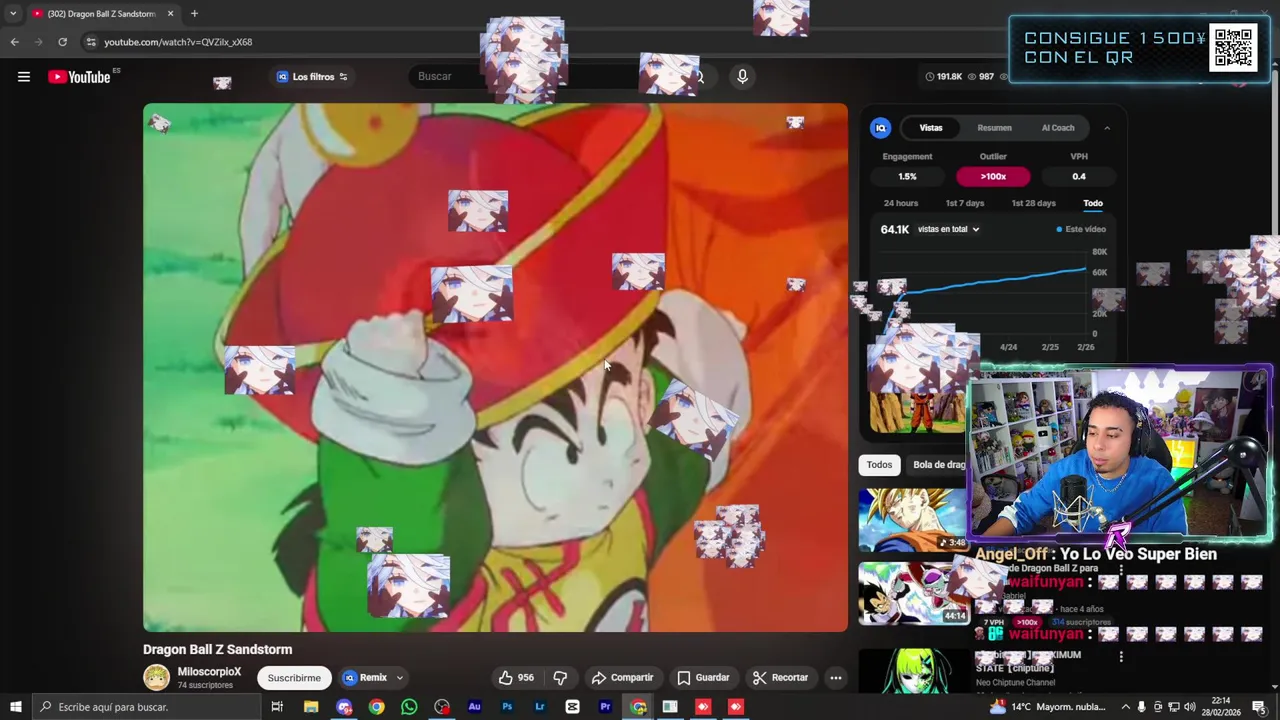Image resolution: width=1280 pixels, height=720 pixels.
Task: Open the 44:14 recommended video thumbnail
Action: pos(914,593)
